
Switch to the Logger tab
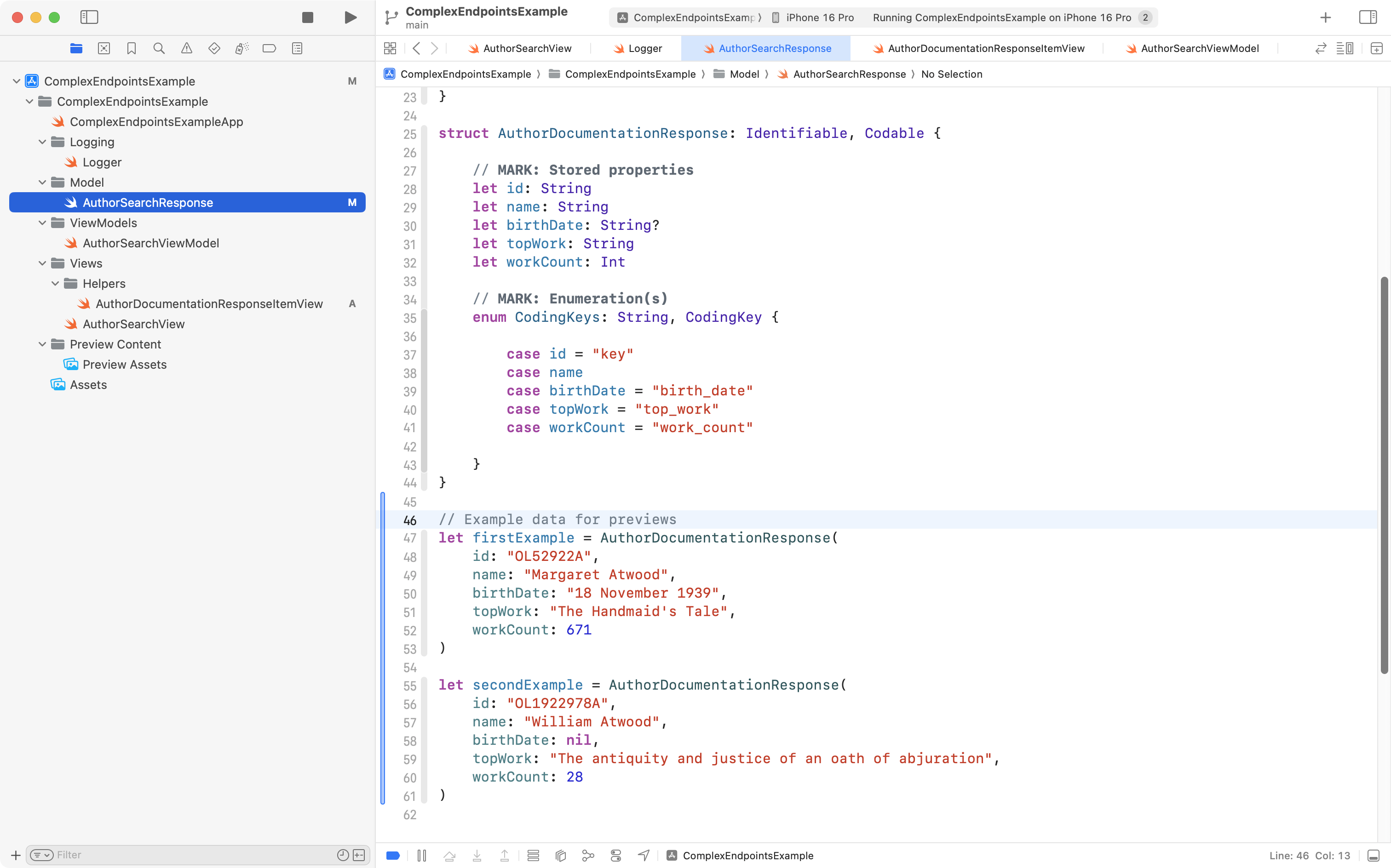pyautogui.click(x=644, y=48)
